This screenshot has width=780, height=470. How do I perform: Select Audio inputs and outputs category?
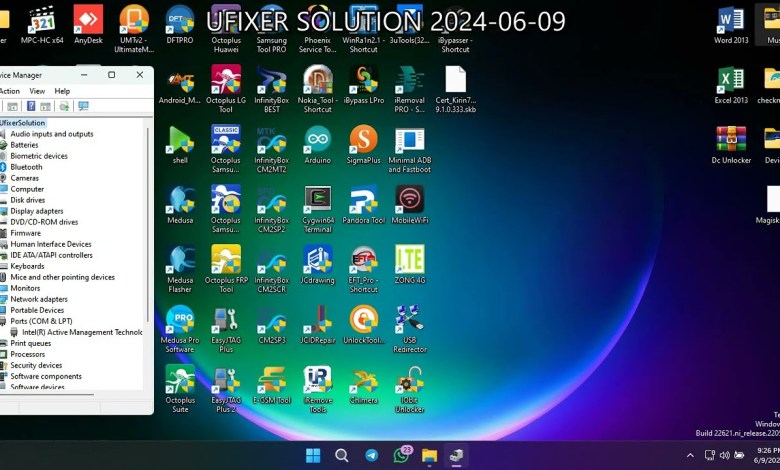coord(52,134)
